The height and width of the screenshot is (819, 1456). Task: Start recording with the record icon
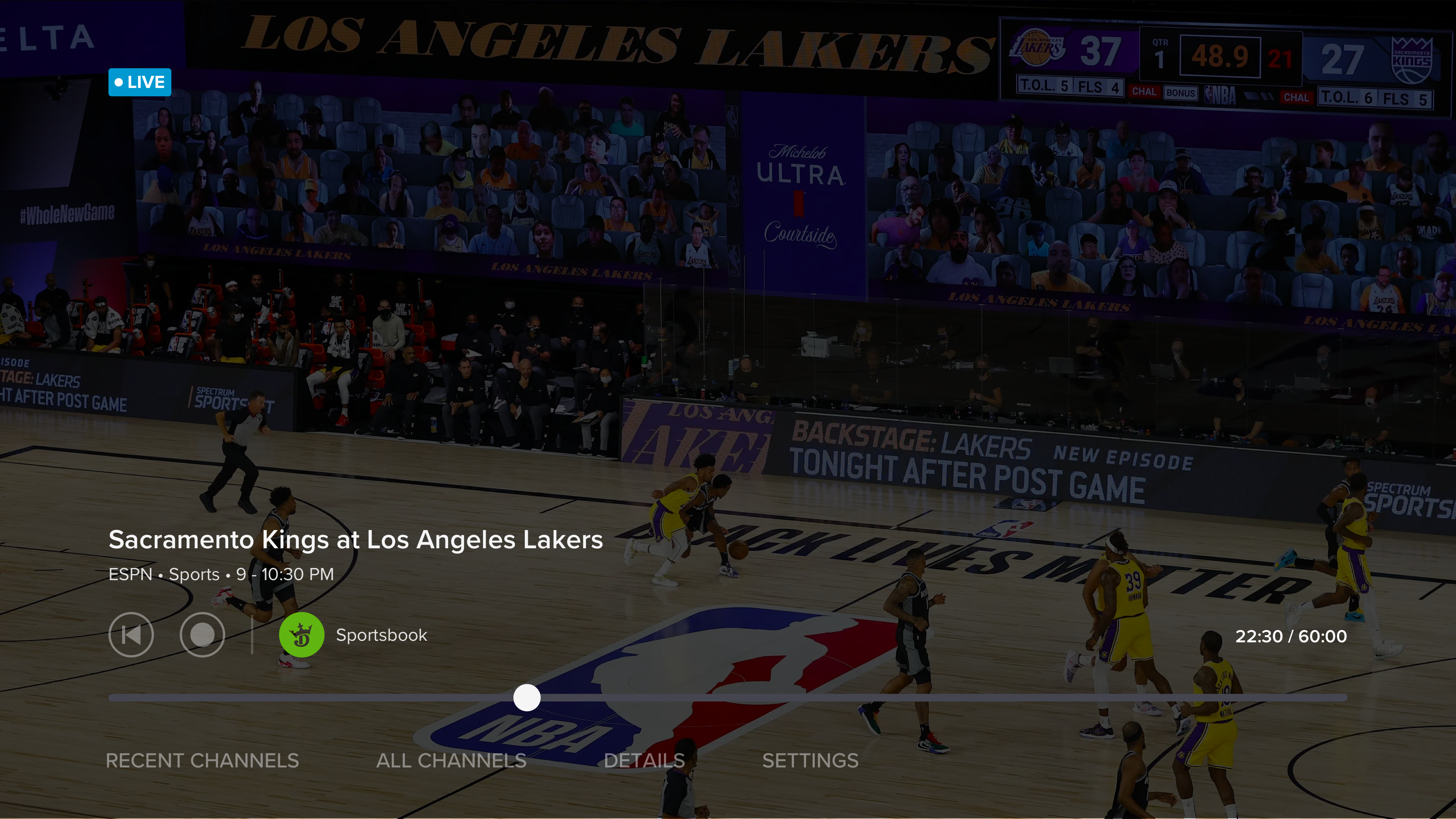coord(202,635)
